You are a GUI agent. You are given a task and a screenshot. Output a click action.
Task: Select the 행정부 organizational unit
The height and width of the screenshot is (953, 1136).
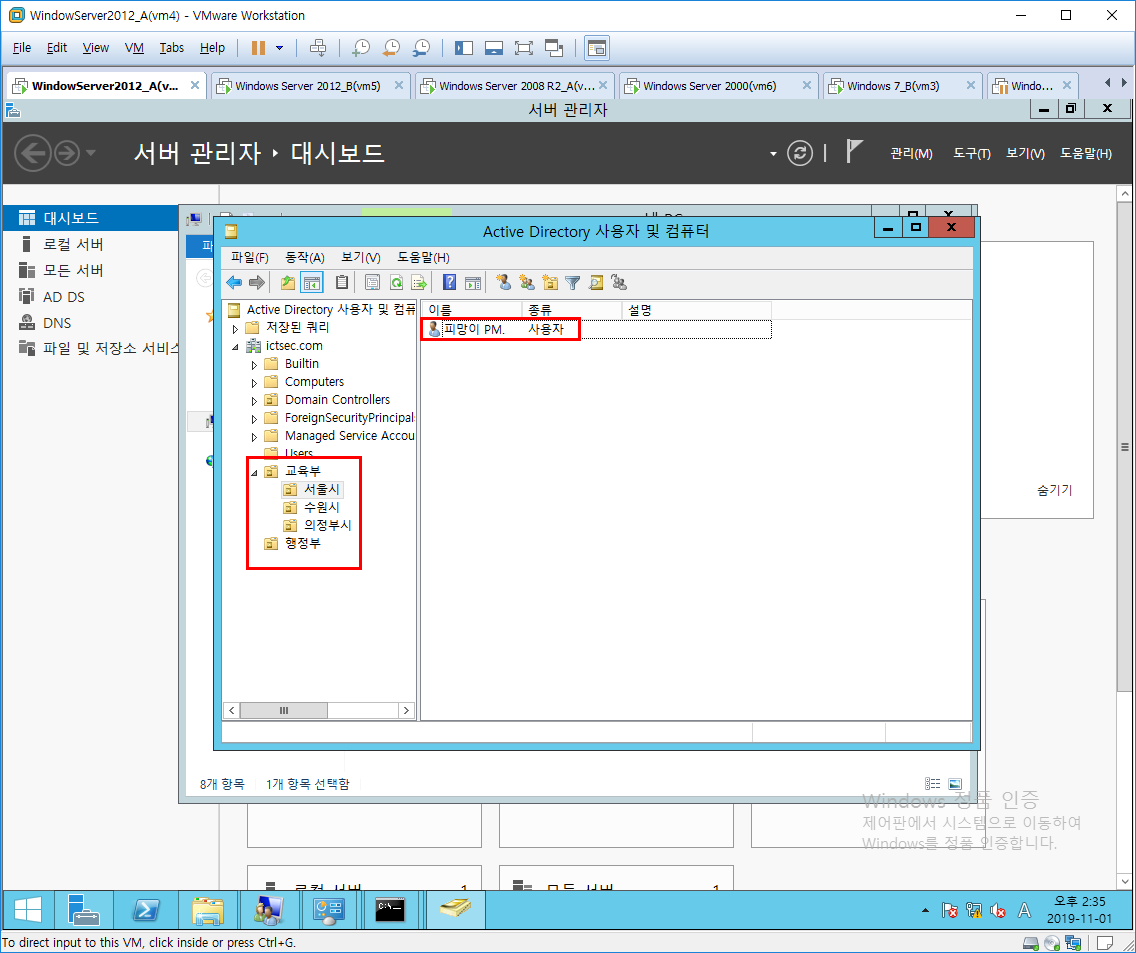coord(302,544)
